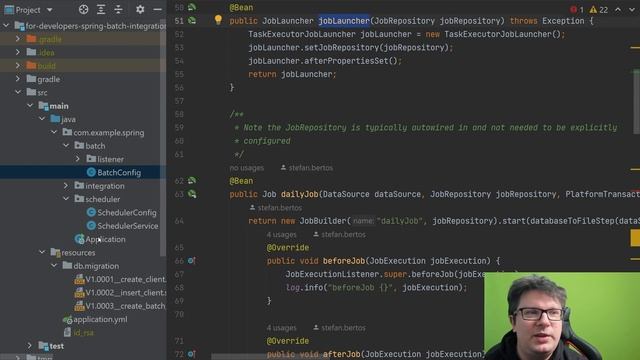Collapse the for-developers-spring-batch-integration root
The width and height of the screenshot is (640, 360).
click(6, 26)
